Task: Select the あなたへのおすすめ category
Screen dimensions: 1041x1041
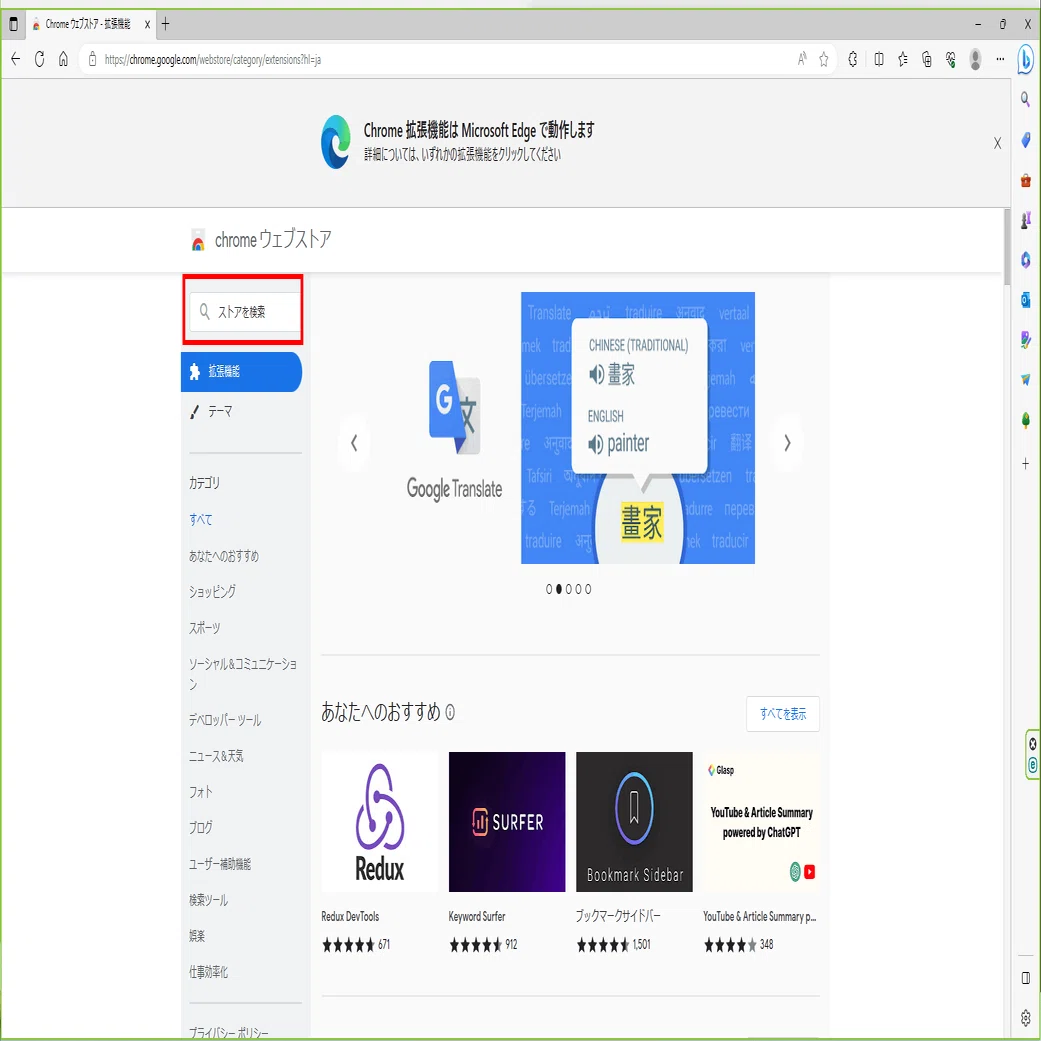Action: (224, 556)
